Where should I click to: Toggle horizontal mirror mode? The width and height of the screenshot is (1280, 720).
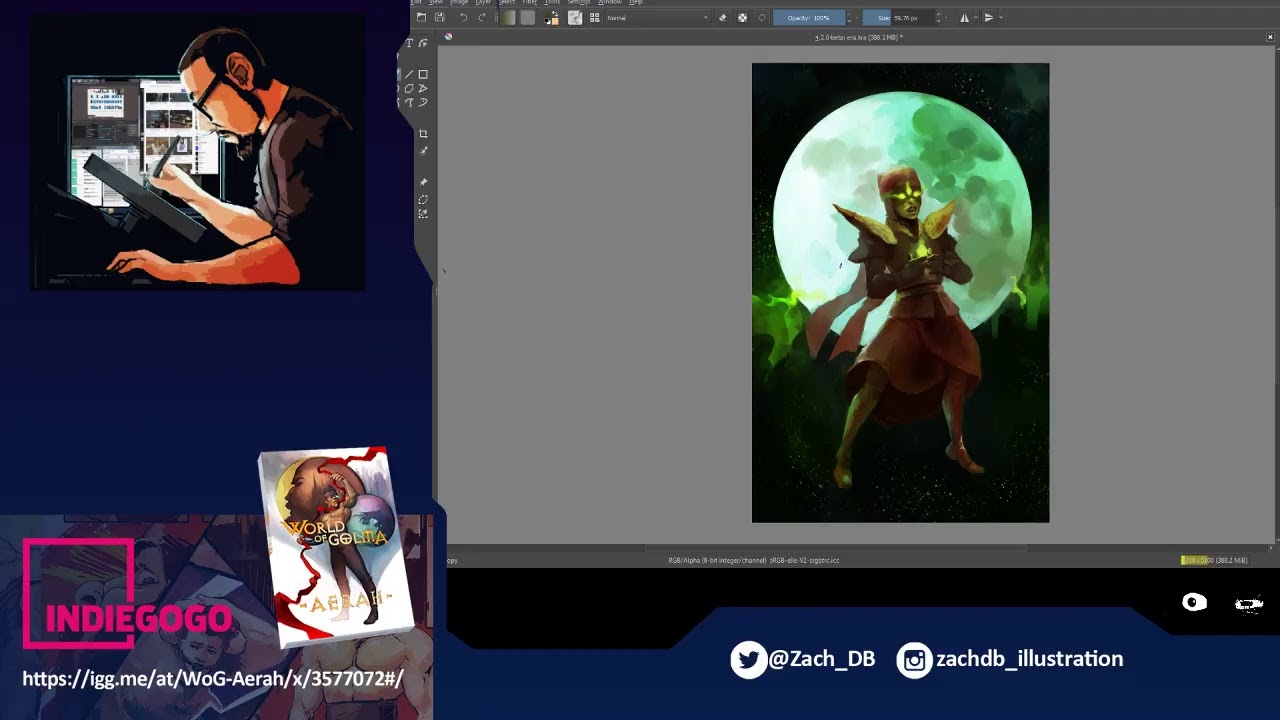point(964,17)
